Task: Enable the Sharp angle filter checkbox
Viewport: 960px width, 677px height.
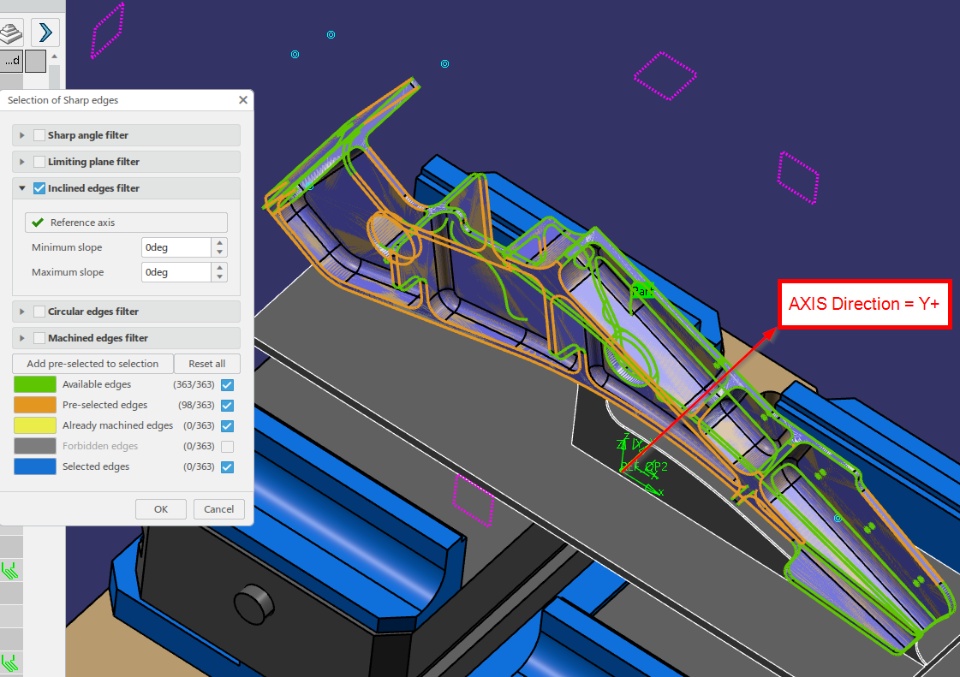Action: (39, 135)
